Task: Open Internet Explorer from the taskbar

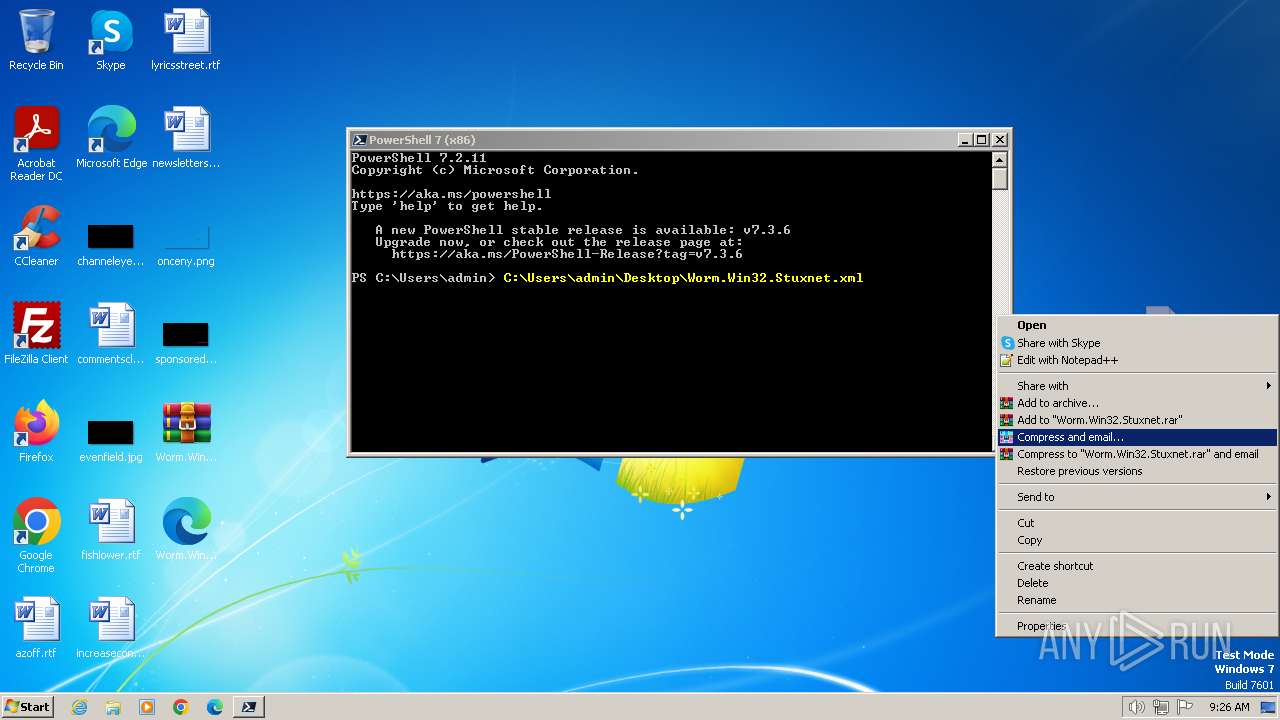Action: 79,707
